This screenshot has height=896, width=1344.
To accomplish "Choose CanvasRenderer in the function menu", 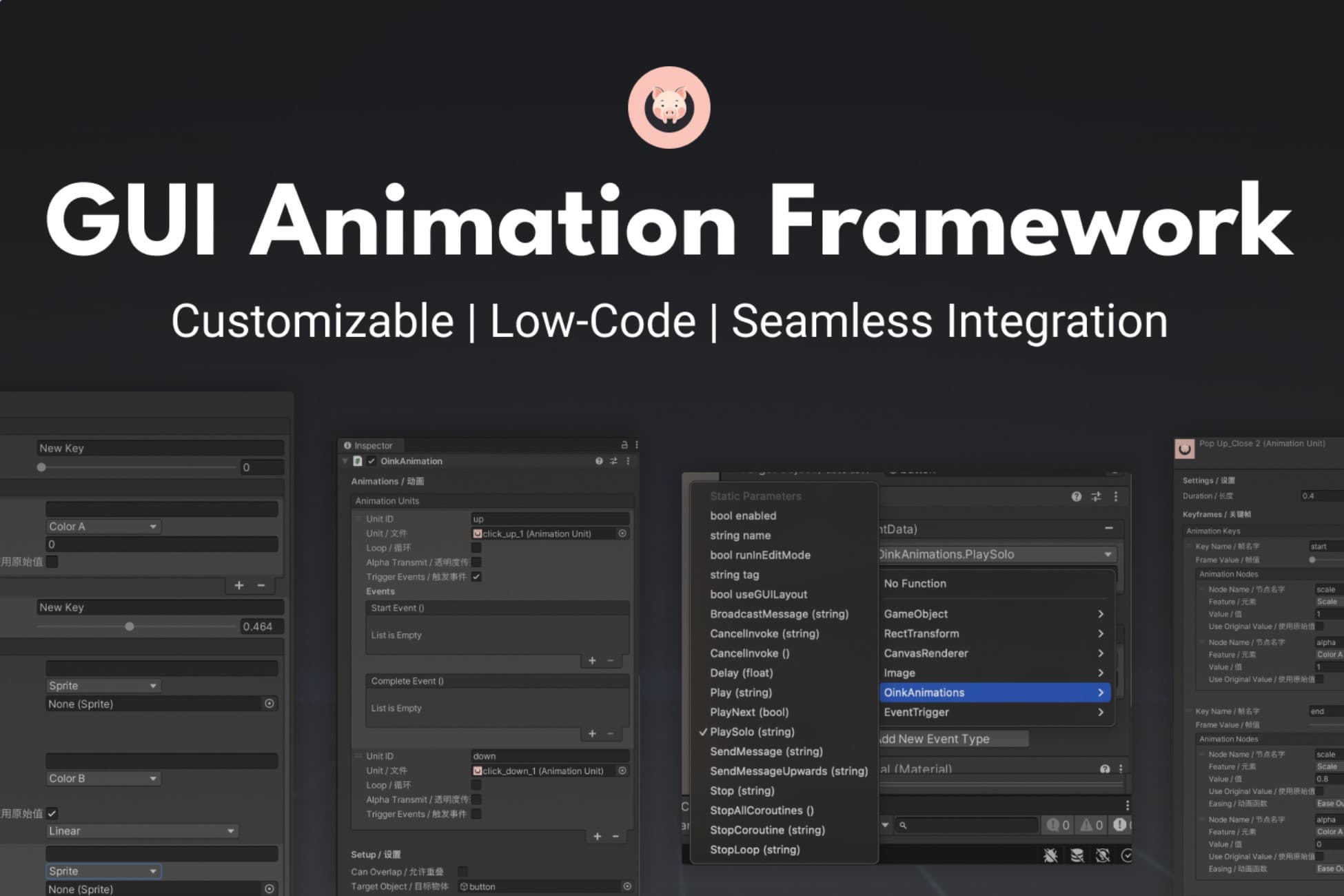I will point(994,653).
